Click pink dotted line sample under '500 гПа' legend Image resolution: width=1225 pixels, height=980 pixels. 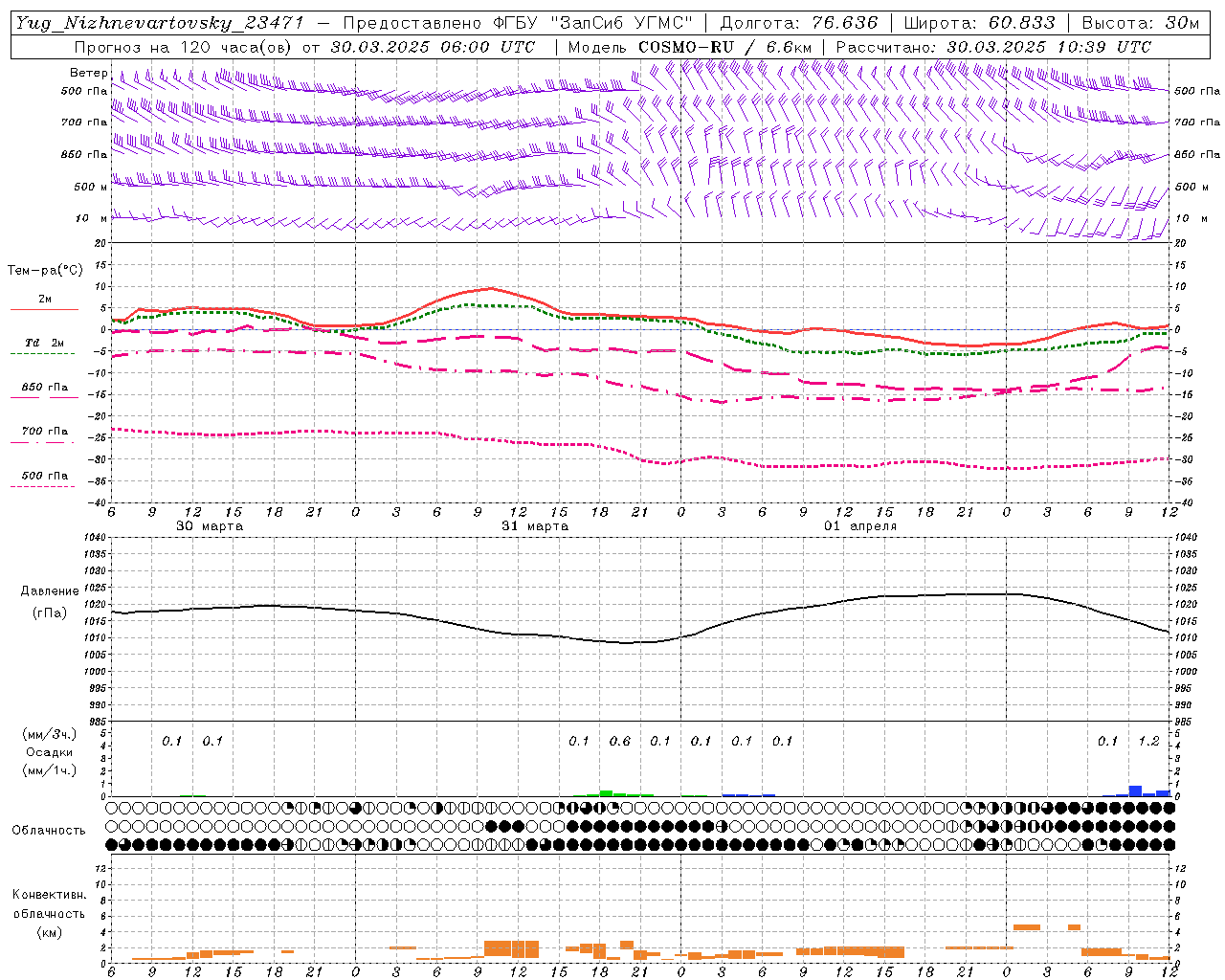[42, 487]
